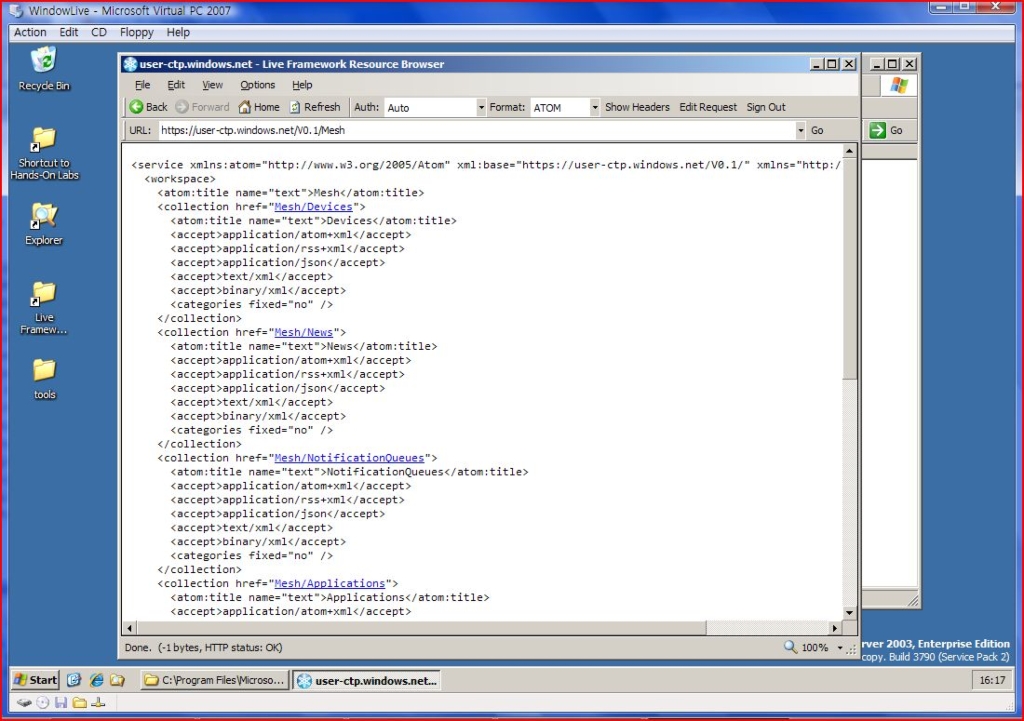Open the Resource Browser Edit menu

pyautogui.click(x=176, y=85)
